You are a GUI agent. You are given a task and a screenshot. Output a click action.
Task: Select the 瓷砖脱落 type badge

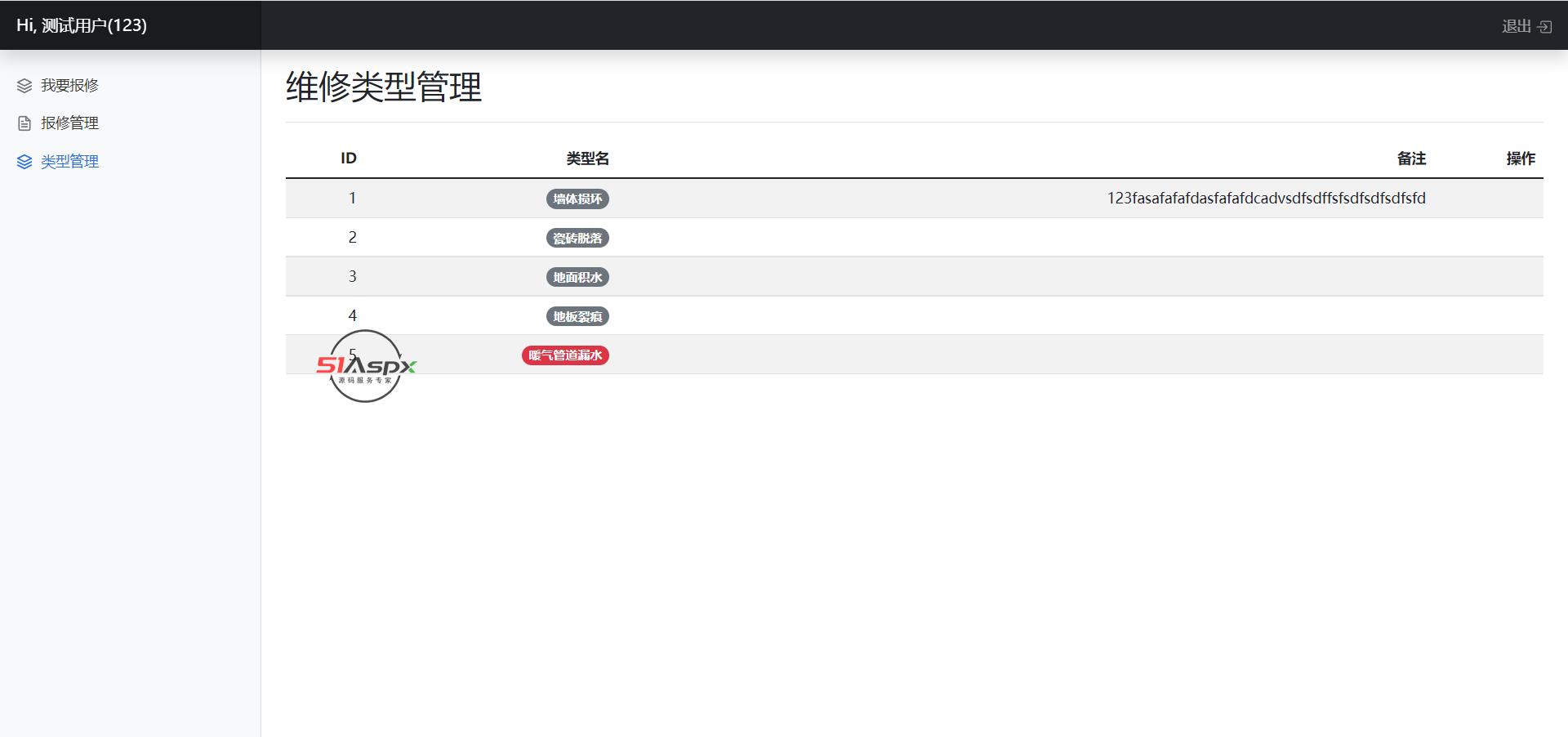coord(577,238)
